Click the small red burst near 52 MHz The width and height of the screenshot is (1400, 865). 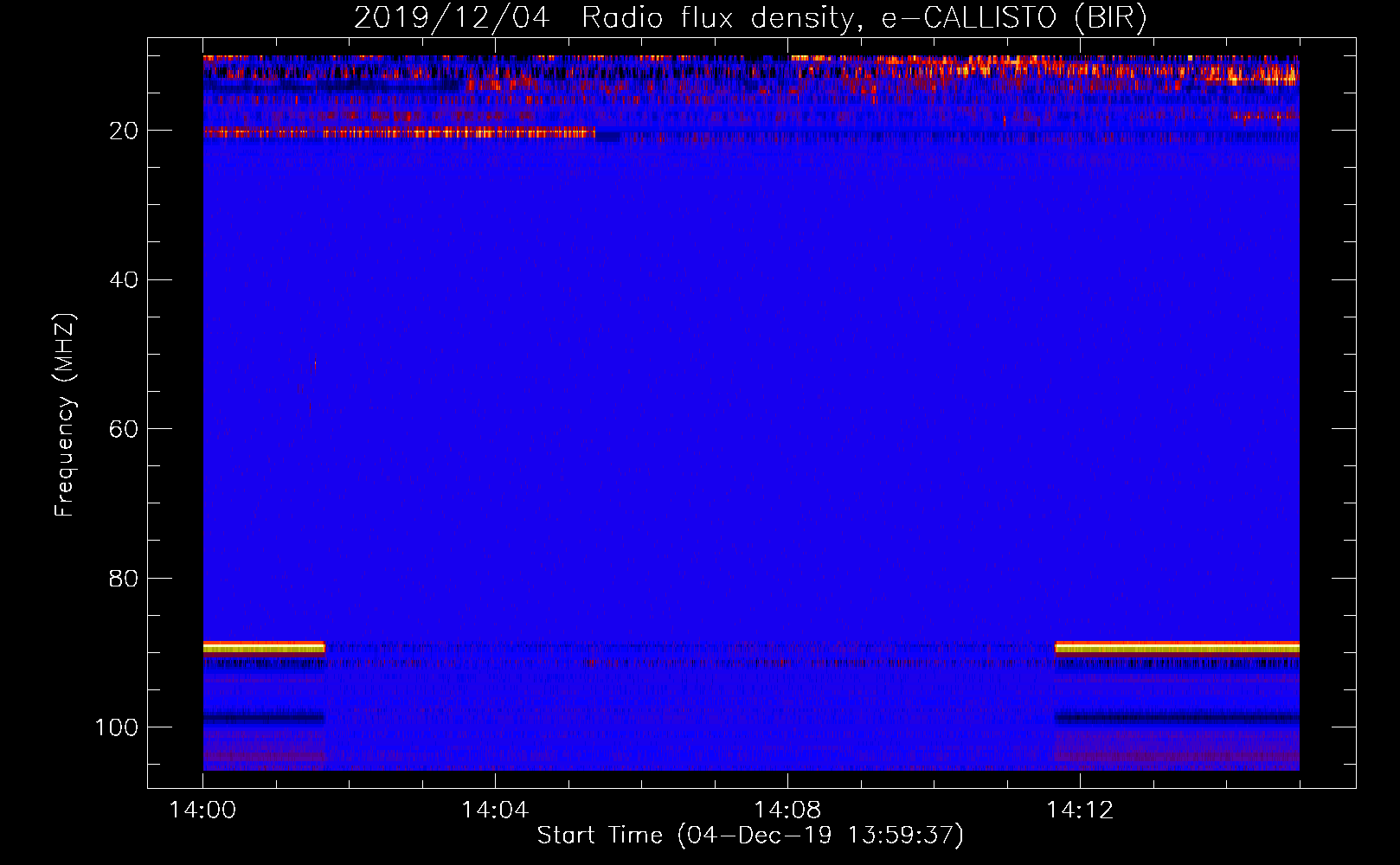click(x=315, y=366)
